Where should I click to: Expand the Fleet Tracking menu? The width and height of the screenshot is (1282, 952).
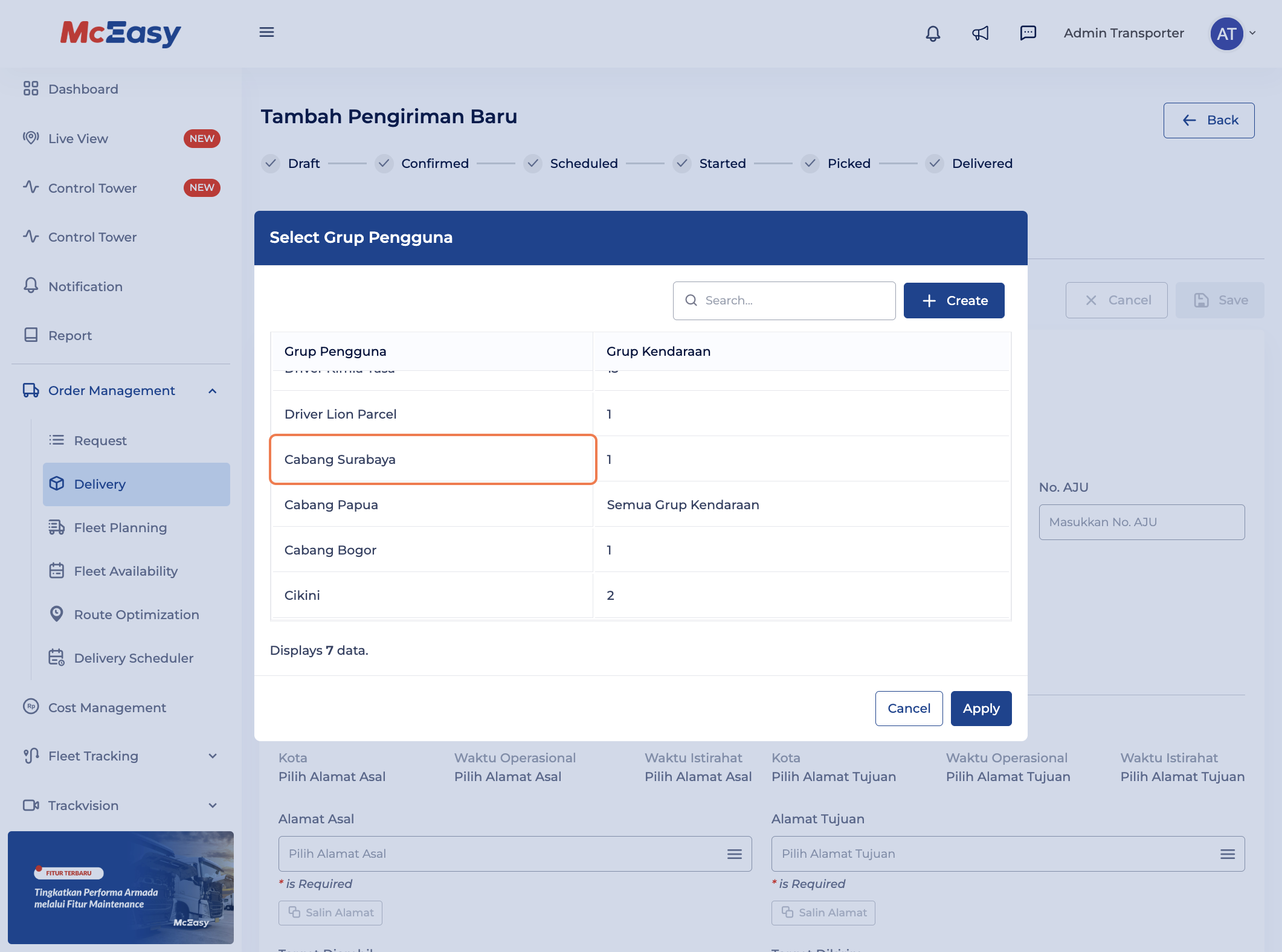pos(212,756)
